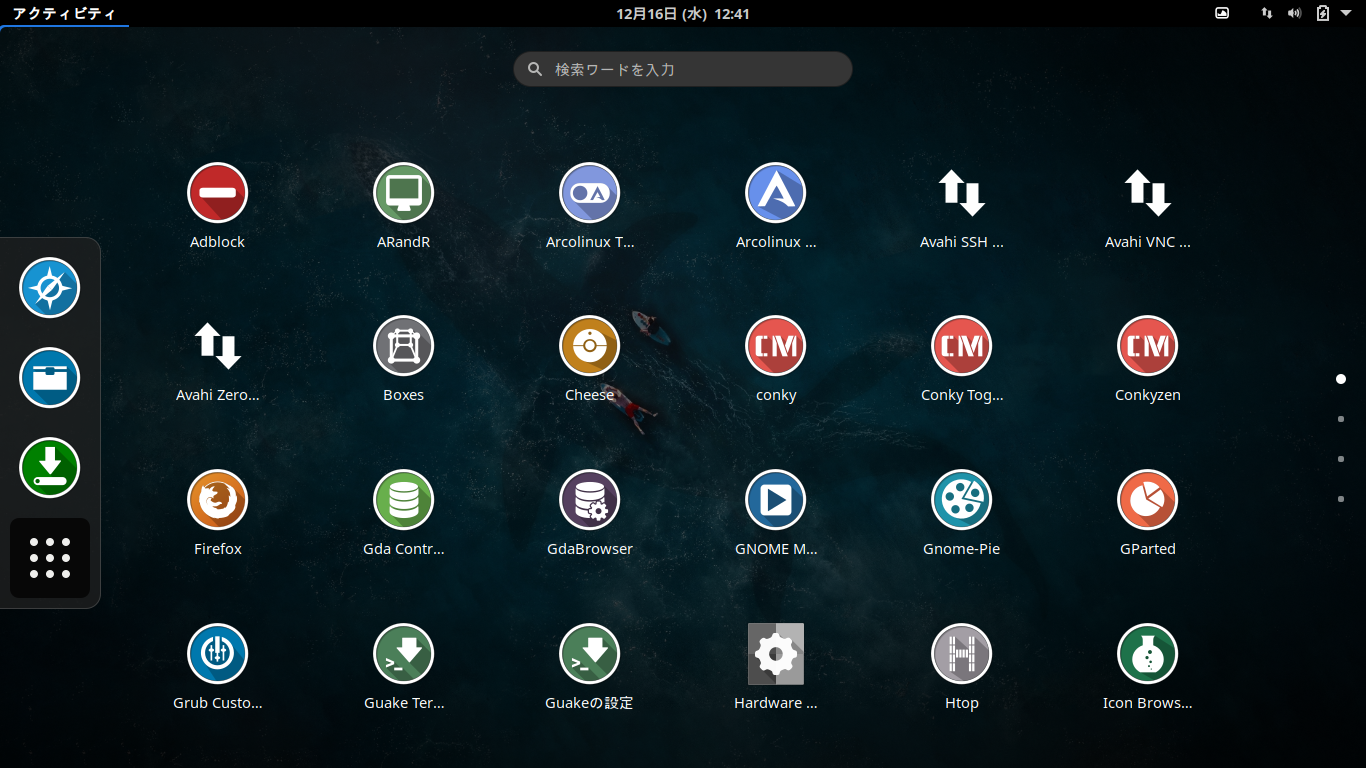1366x768 pixels.
Task: Open Avahi SSH server browser
Action: click(961, 193)
